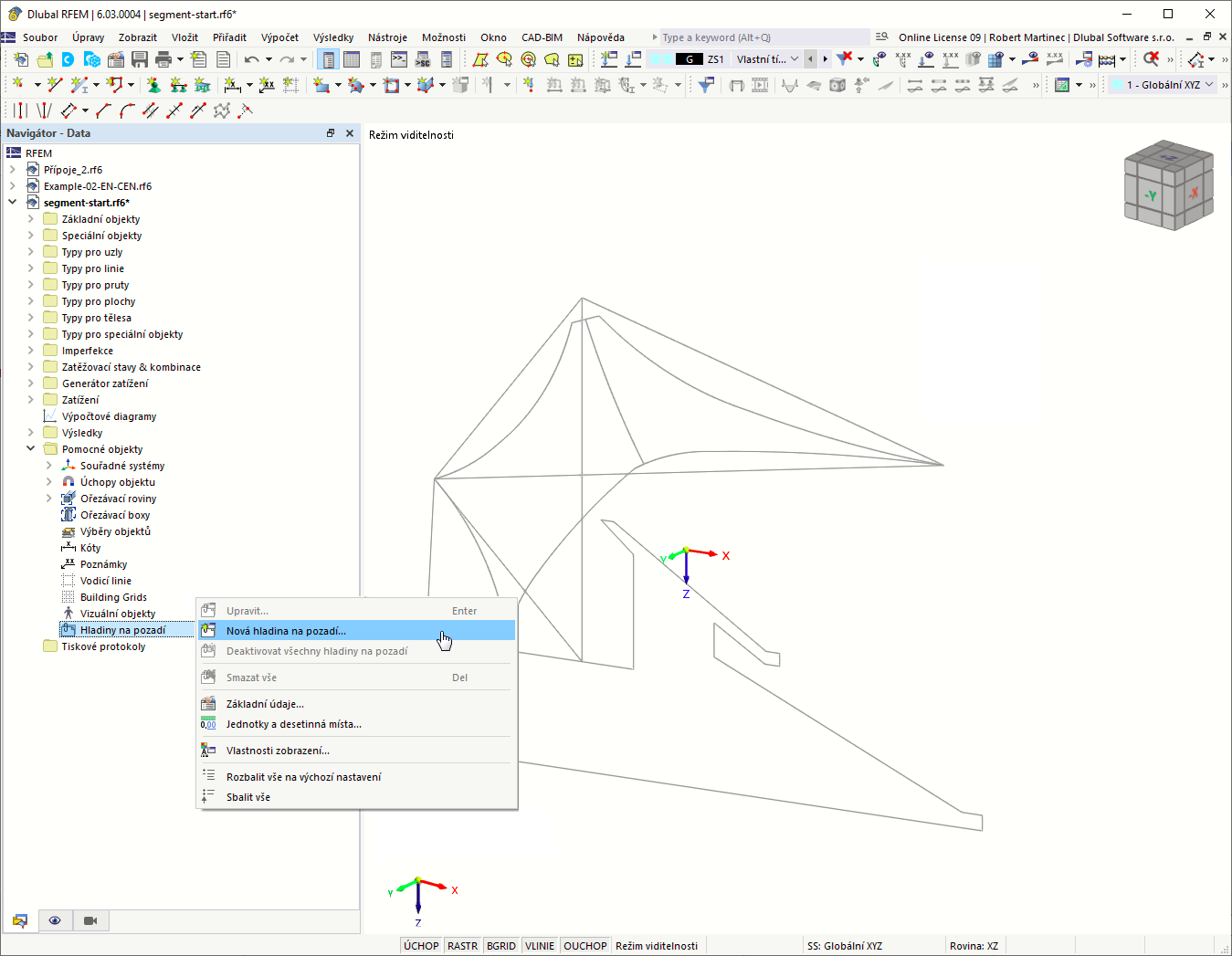Toggle show surface values eye-grid icon
The height and width of the screenshot is (956, 1232).
(996, 59)
